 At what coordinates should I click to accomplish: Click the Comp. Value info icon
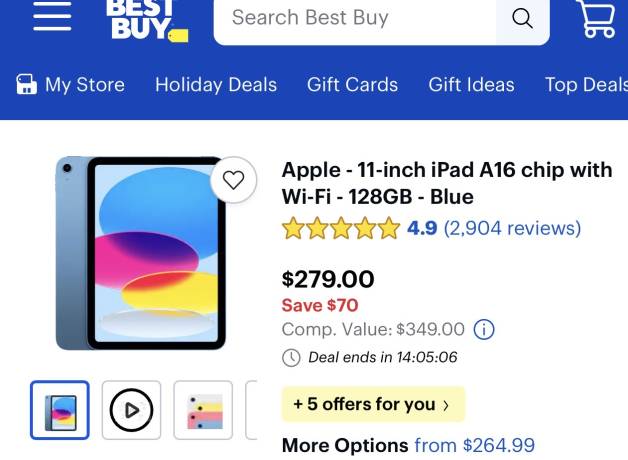tap(484, 329)
